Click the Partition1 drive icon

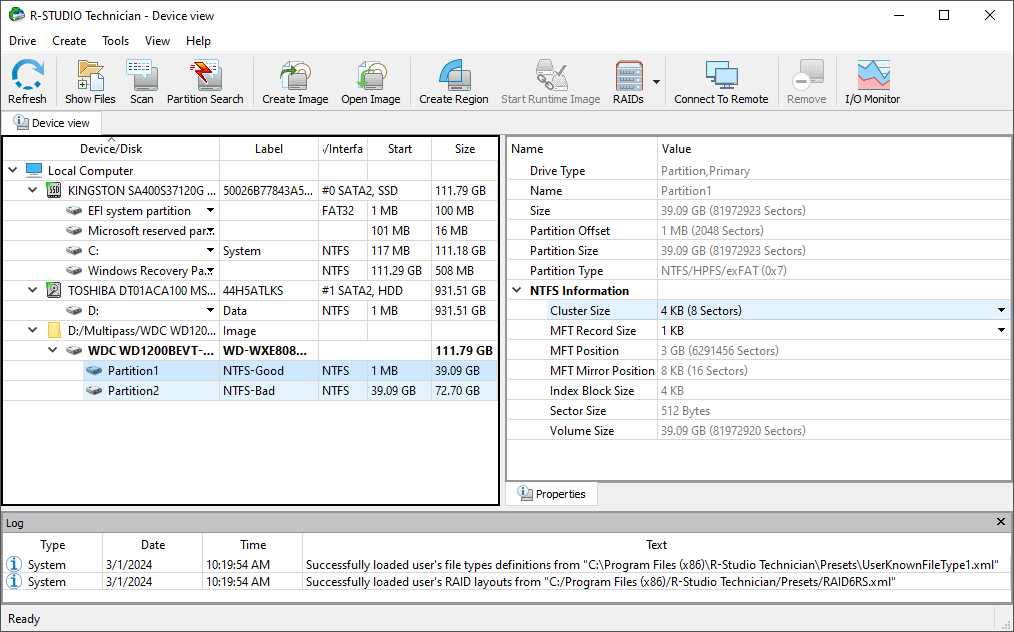pos(94,371)
